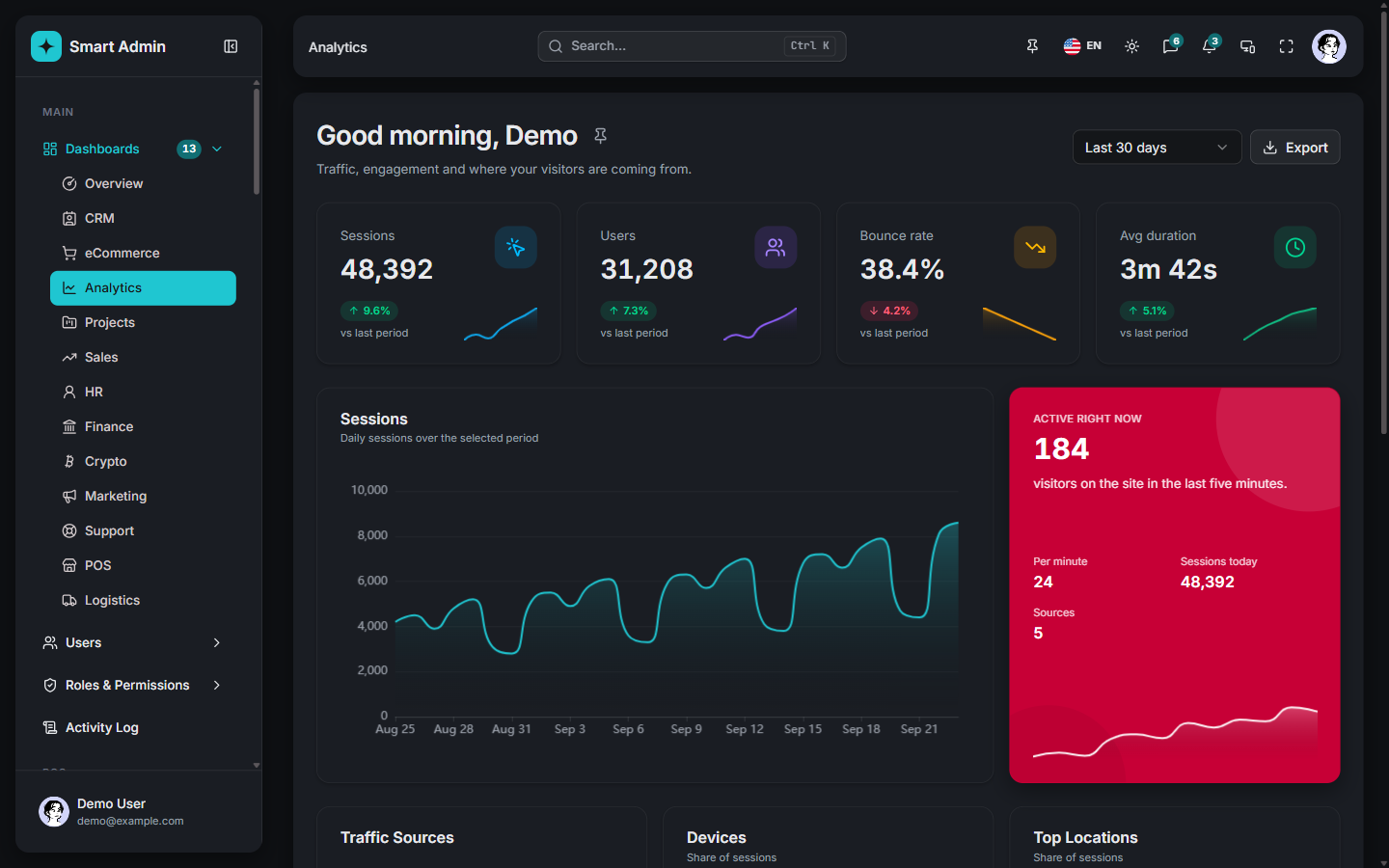The width and height of the screenshot is (1389, 868).
Task: Go to the Finance dashboard
Action: coord(143,426)
